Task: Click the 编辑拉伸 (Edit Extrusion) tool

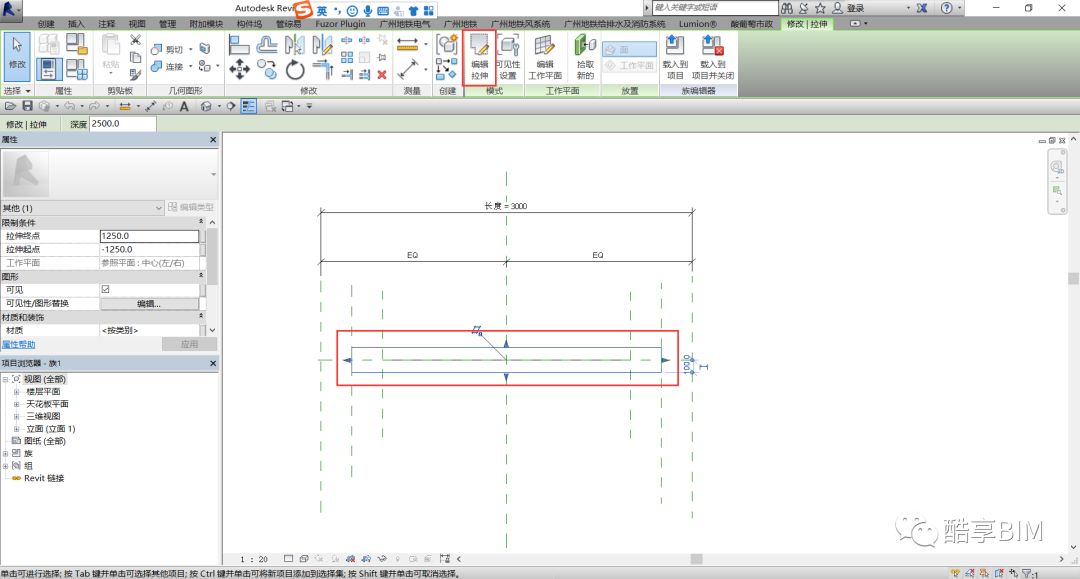Action: point(479,57)
